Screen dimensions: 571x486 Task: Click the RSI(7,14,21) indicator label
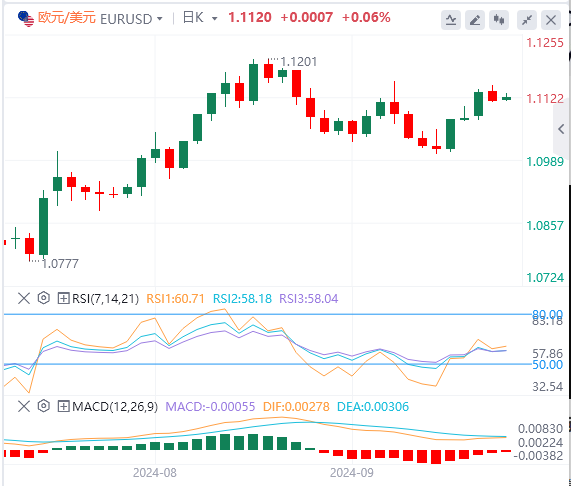coord(105,299)
